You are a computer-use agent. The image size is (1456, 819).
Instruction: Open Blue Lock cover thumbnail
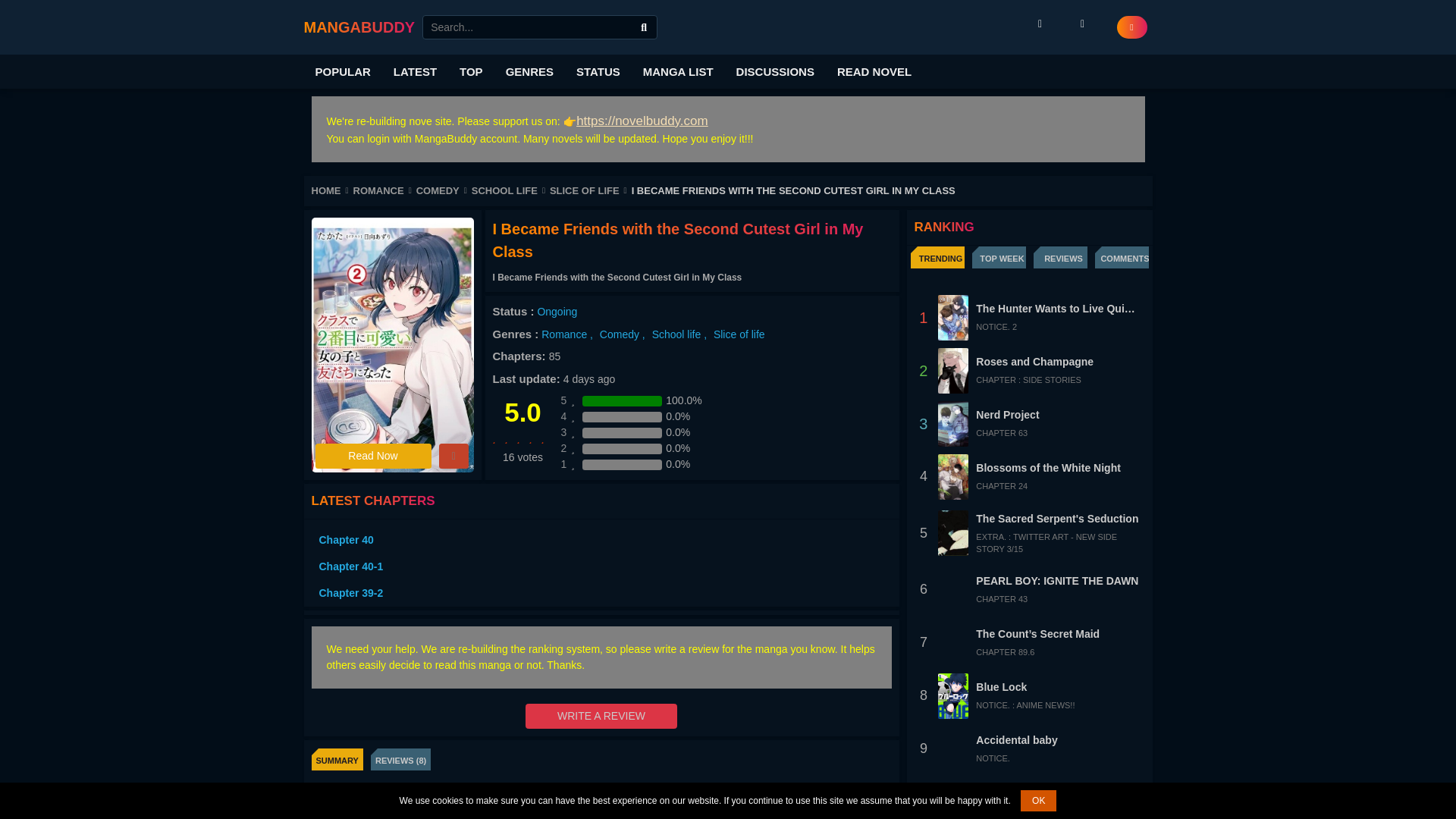tap(953, 696)
